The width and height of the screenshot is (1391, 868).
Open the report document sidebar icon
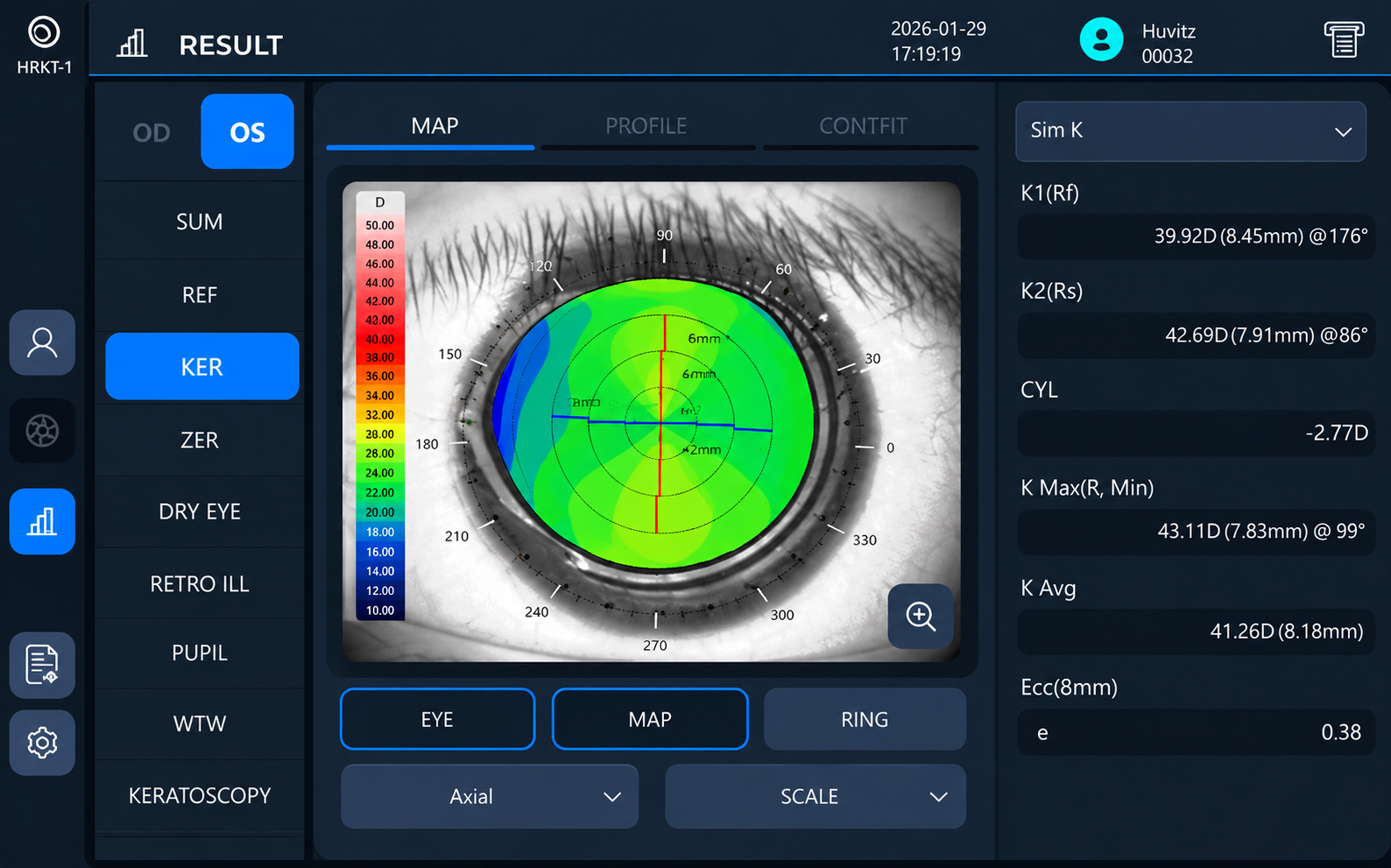click(x=42, y=665)
